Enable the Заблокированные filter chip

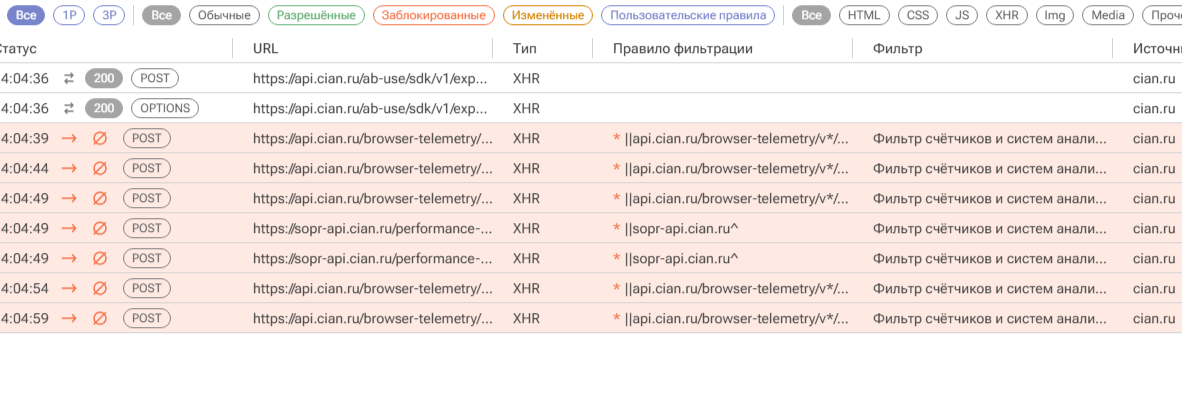point(433,15)
